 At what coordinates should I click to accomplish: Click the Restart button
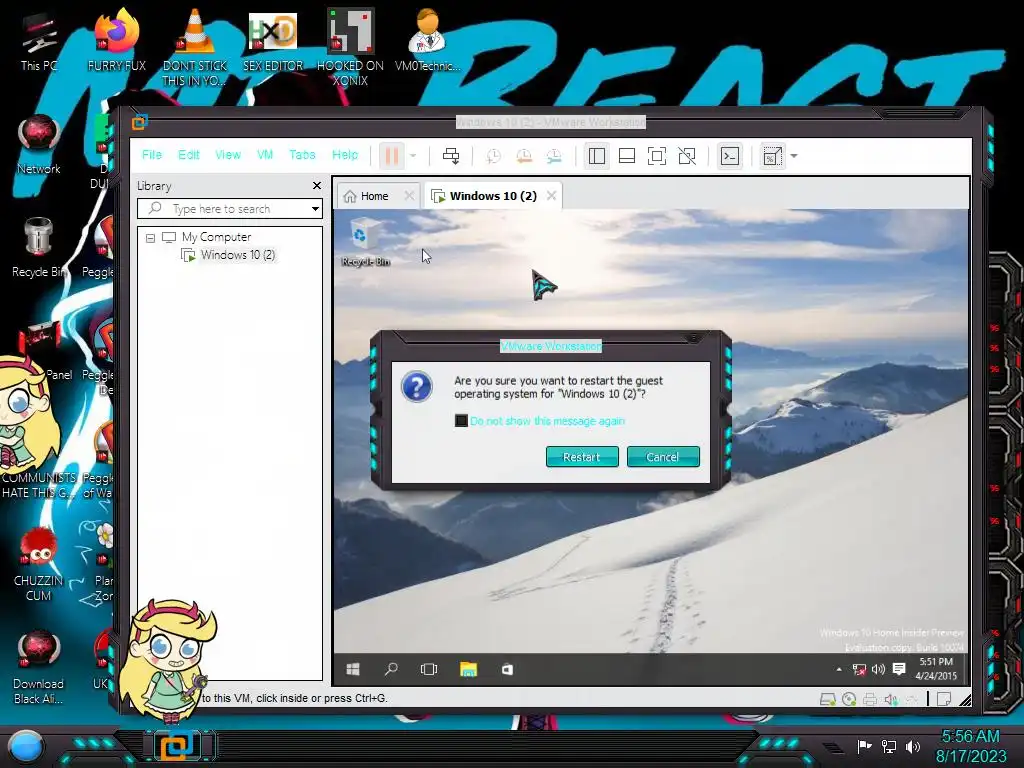click(582, 457)
